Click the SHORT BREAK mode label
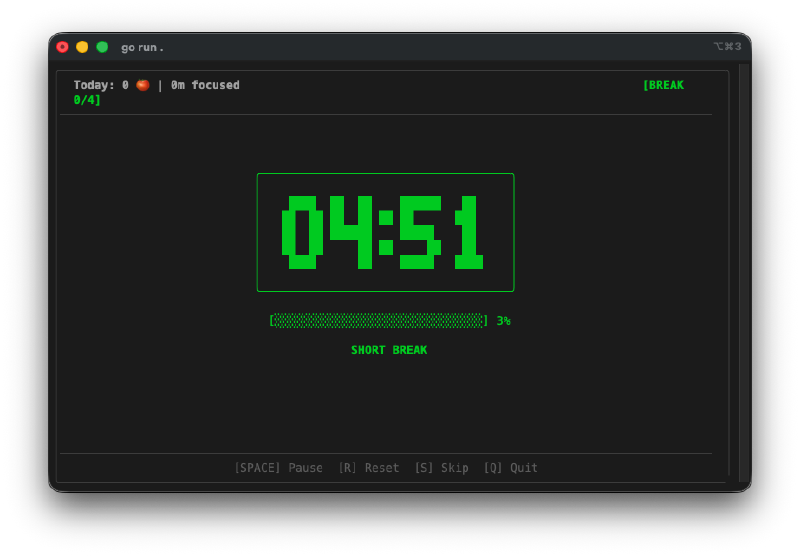The height and width of the screenshot is (556, 800). tap(389, 350)
